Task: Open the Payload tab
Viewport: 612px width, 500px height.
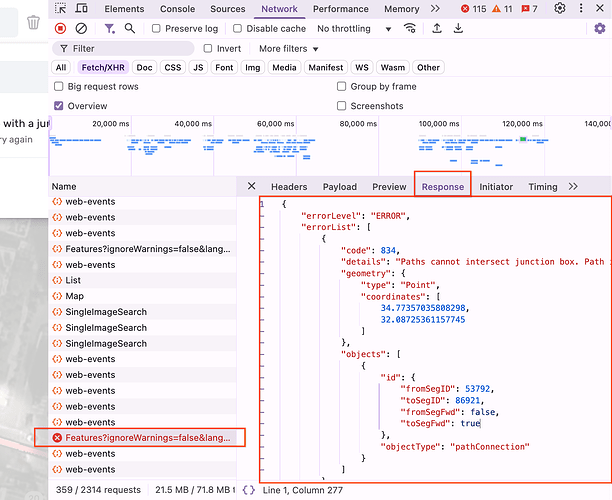Action: 340,187
